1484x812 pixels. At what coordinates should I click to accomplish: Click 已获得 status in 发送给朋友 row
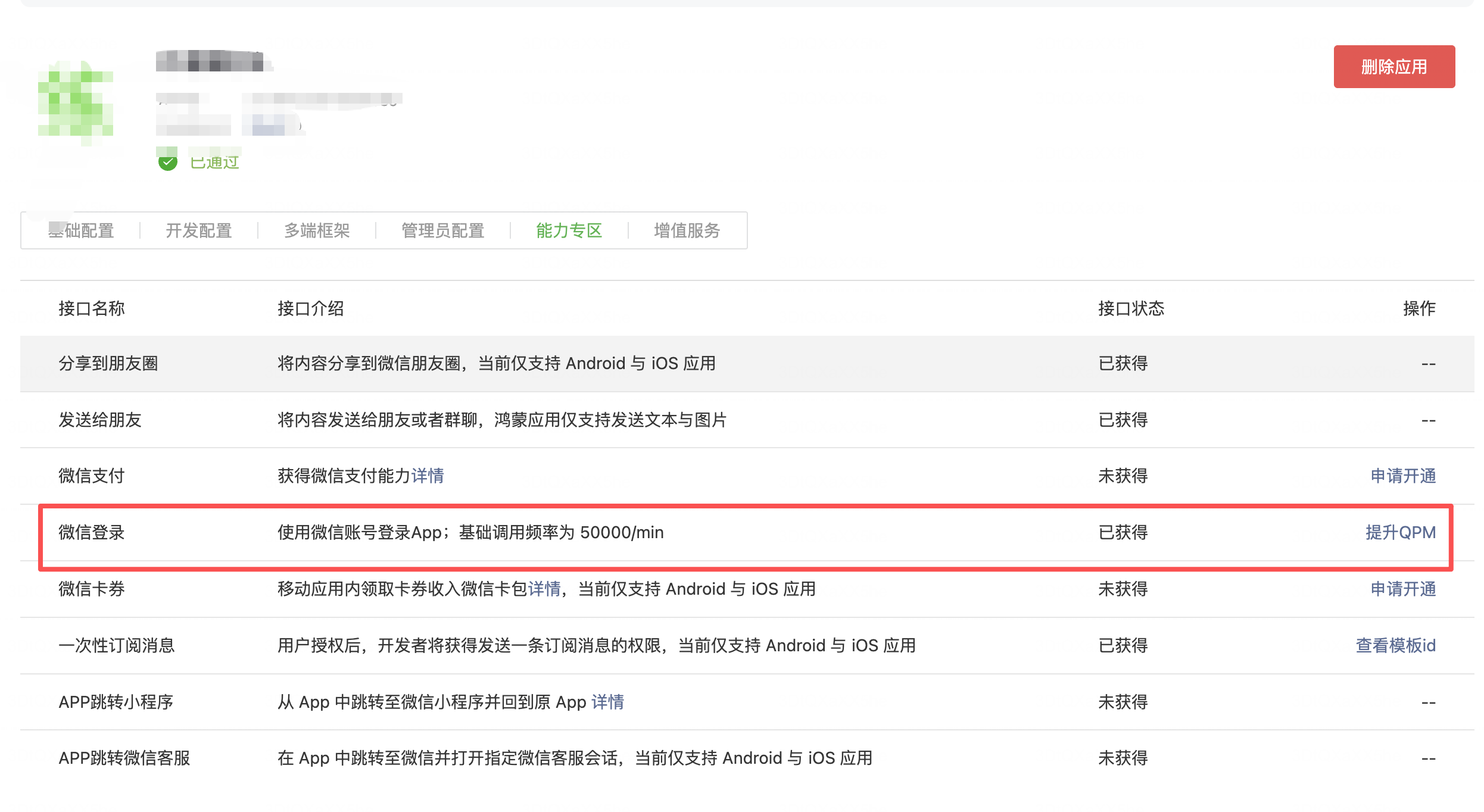(x=1123, y=420)
